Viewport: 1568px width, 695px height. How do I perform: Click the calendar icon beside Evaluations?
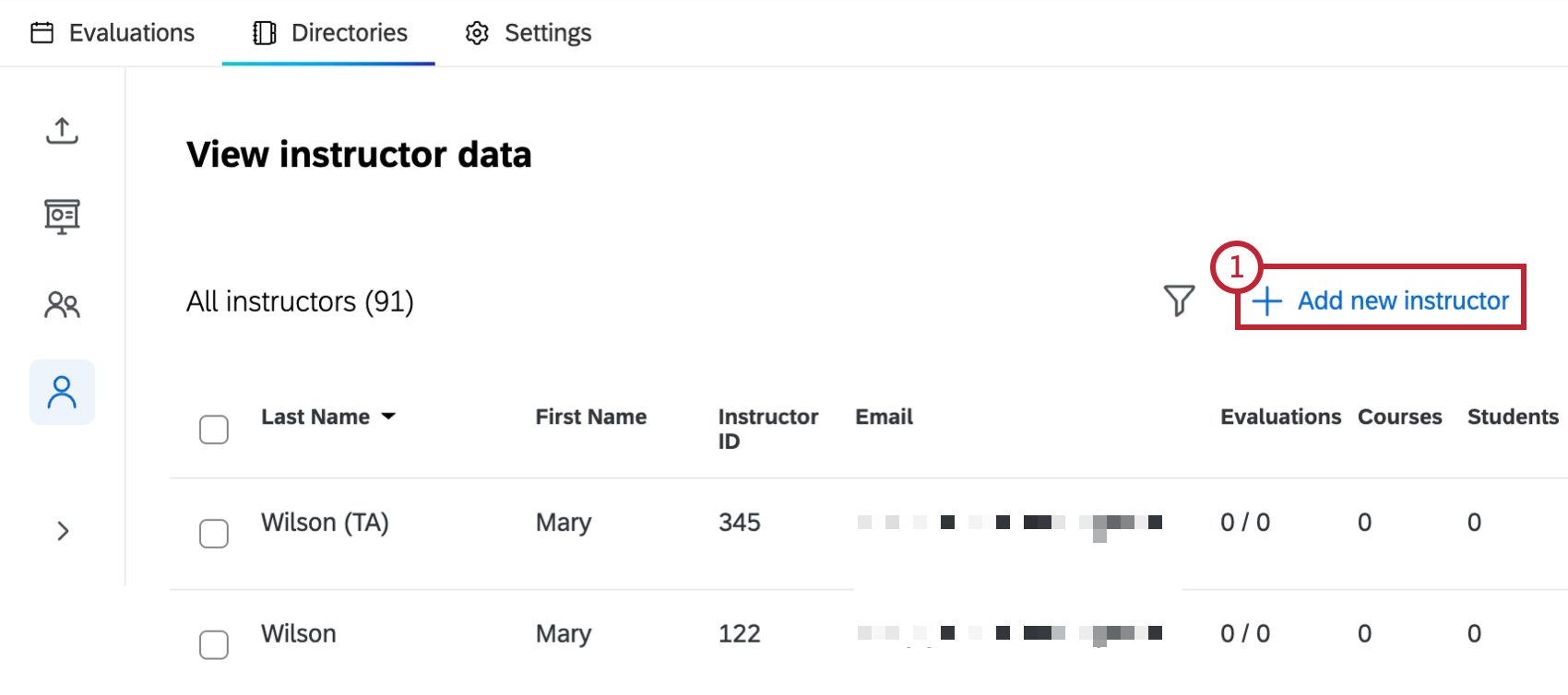click(43, 31)
